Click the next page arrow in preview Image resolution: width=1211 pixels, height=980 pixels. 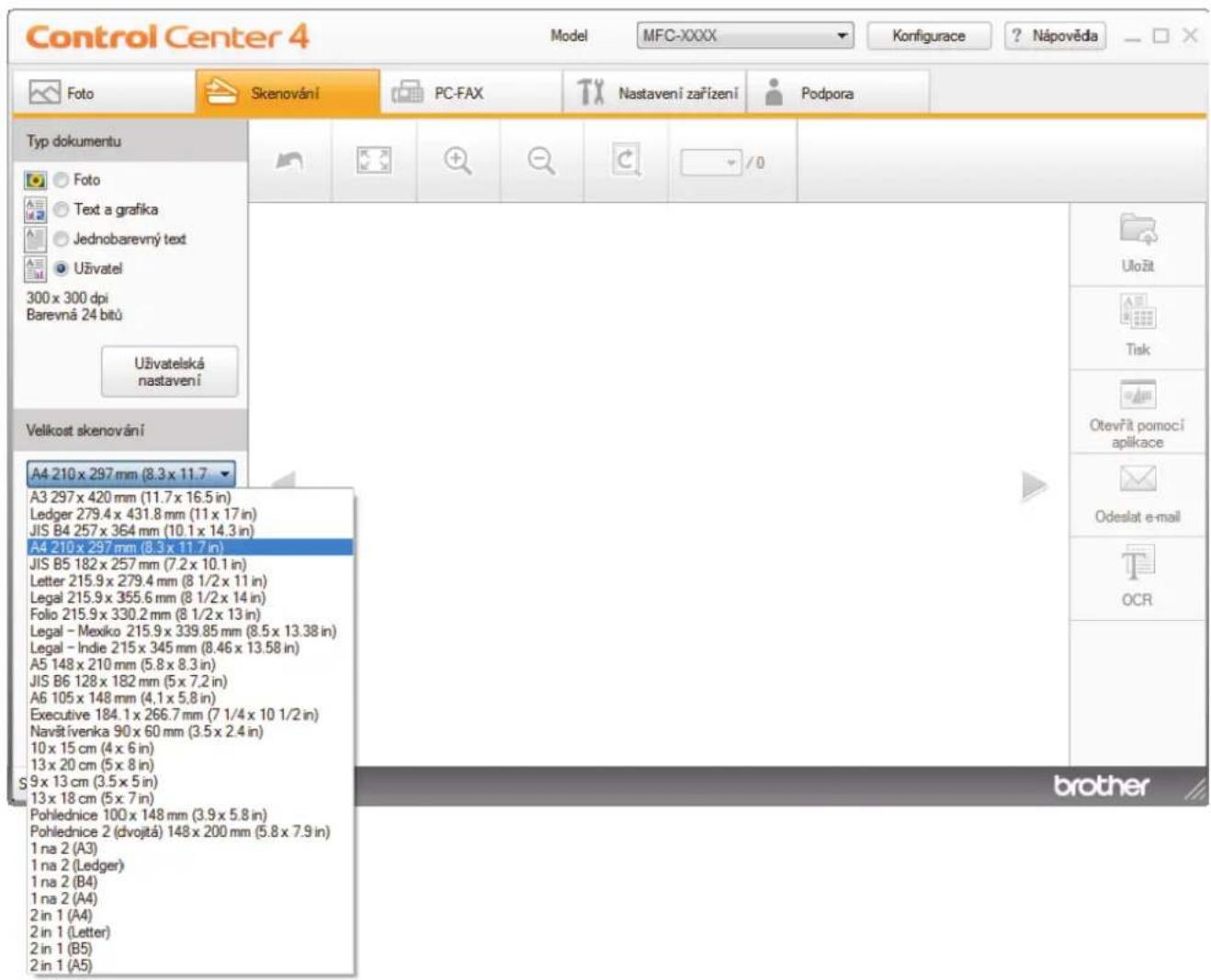point(1034,486)
